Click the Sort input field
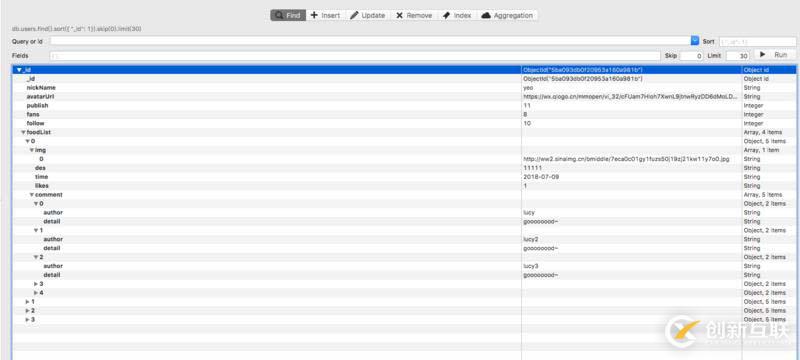Screen dimensions: 800x360 (758, 42)
